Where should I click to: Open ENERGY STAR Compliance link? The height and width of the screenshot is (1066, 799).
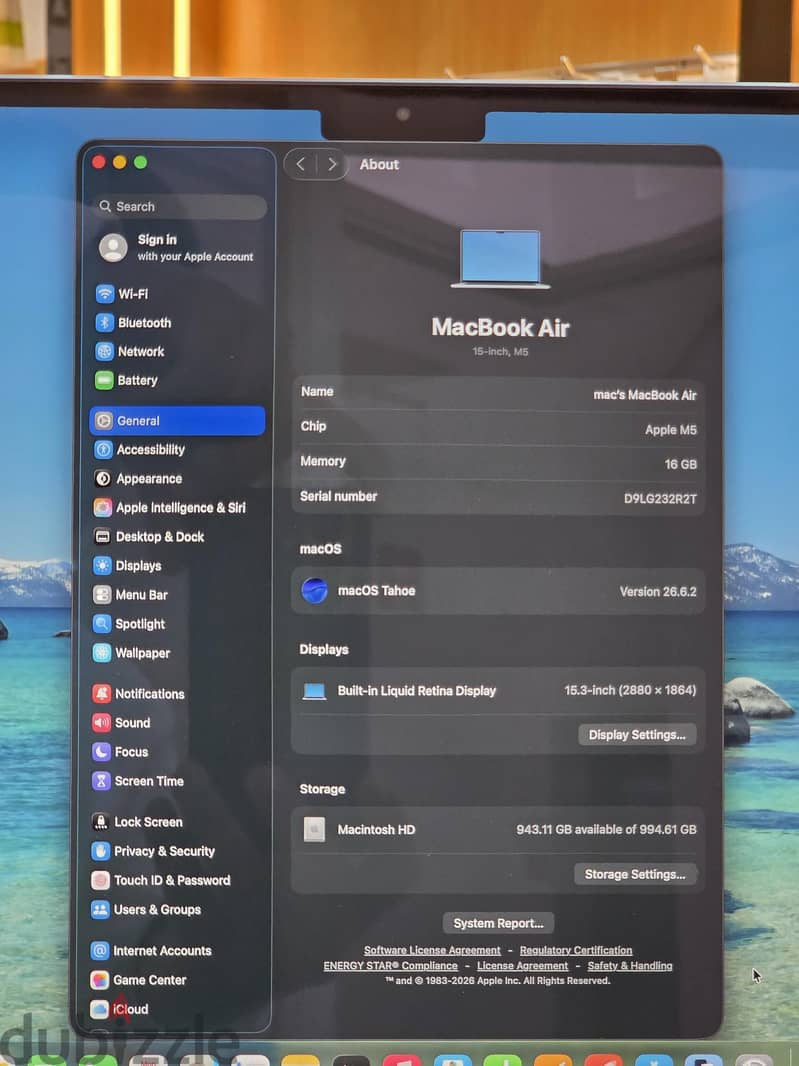(x=390, y=966)
